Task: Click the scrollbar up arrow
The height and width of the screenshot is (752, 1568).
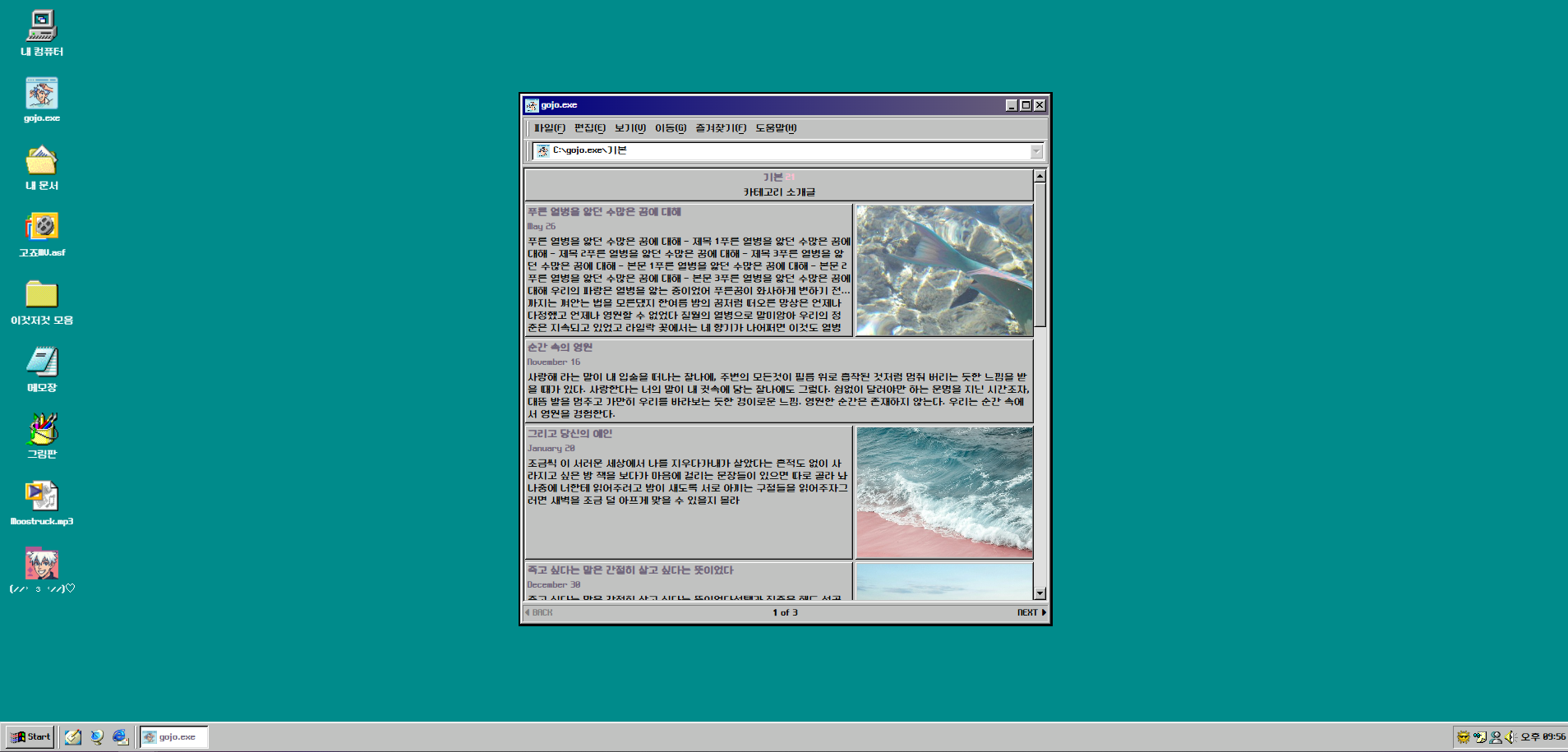Action: coord(1040,176)
